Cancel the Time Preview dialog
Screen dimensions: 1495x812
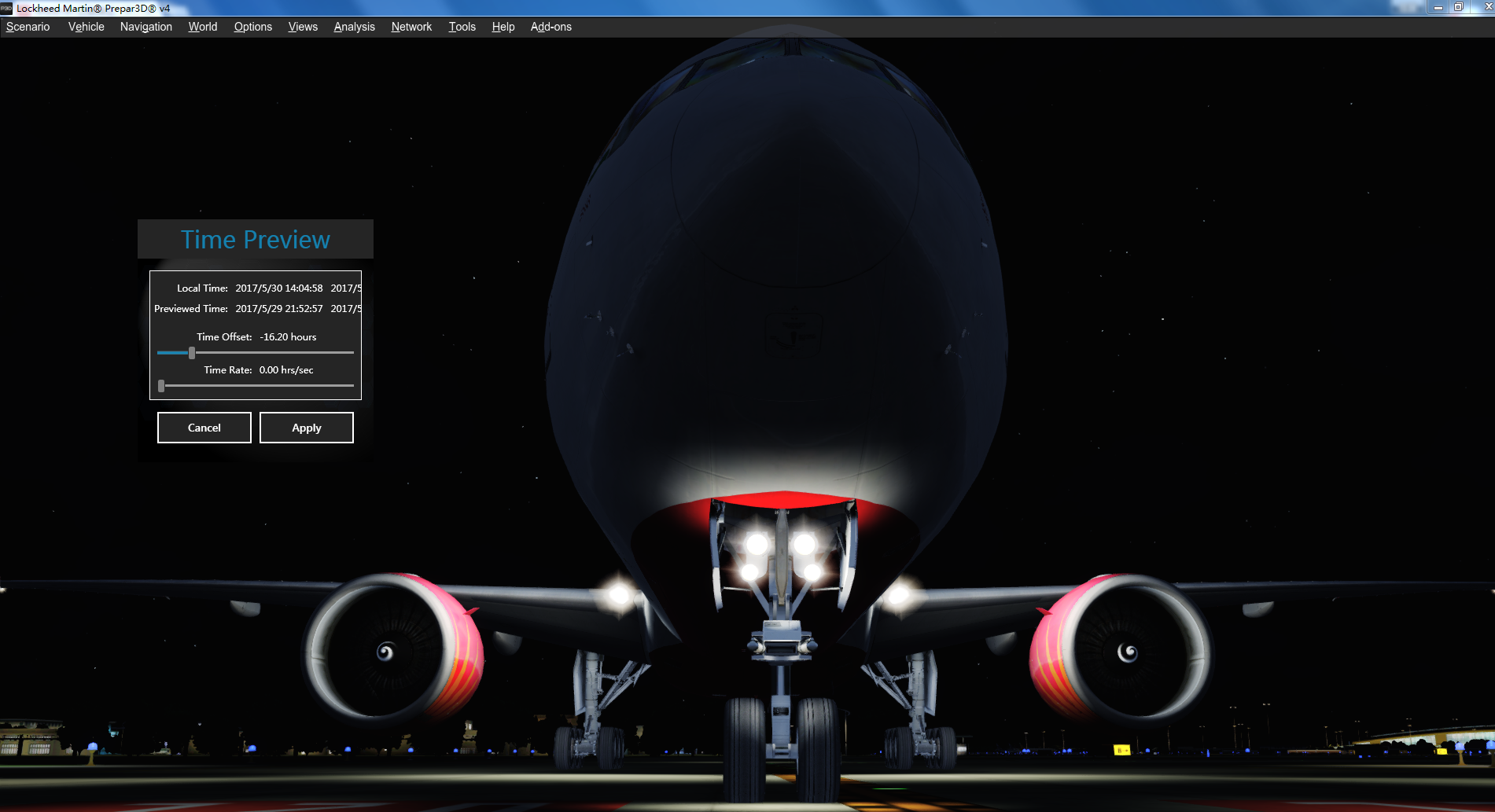[204, 428]
